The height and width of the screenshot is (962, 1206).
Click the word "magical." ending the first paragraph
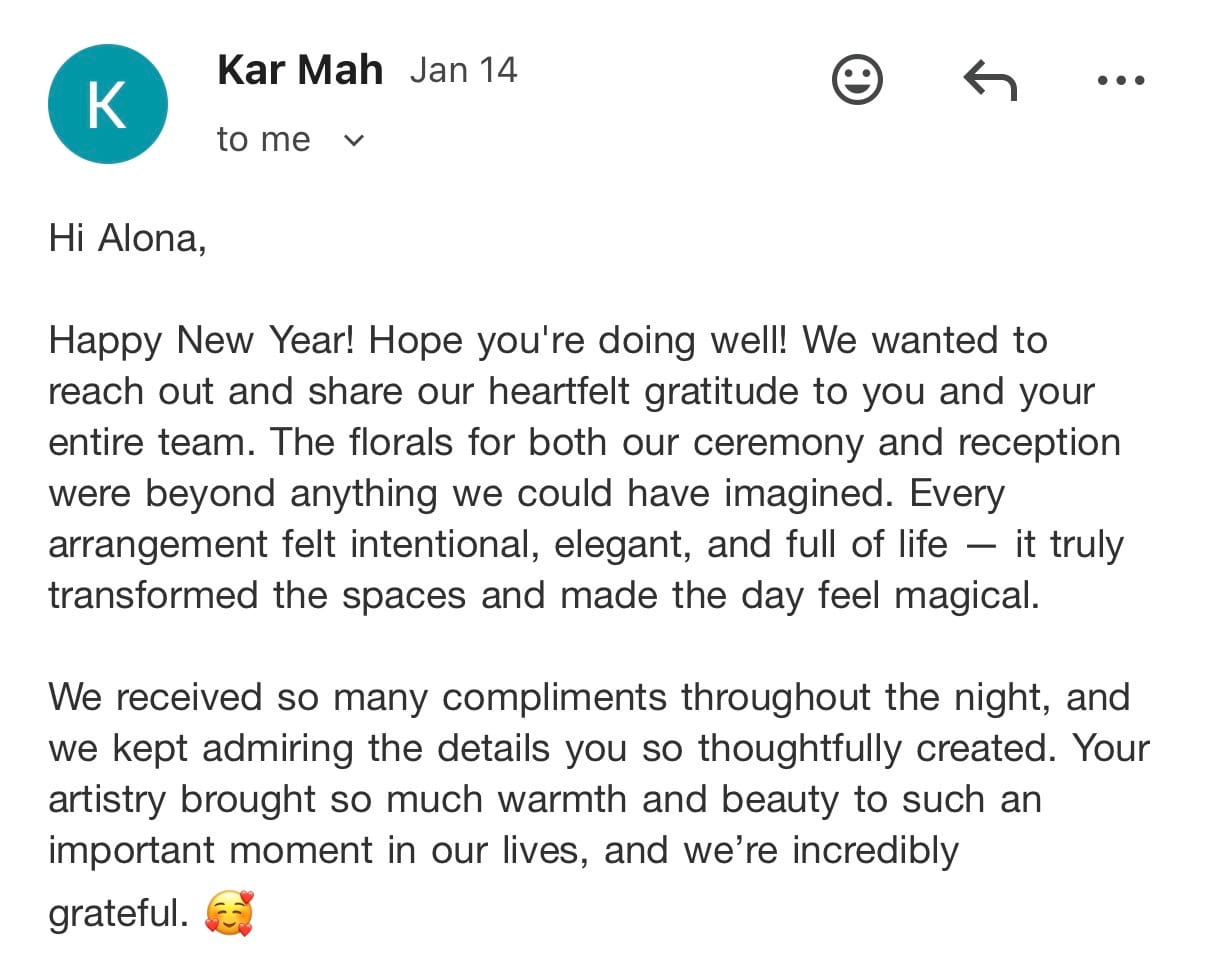[x=967, y=596]
